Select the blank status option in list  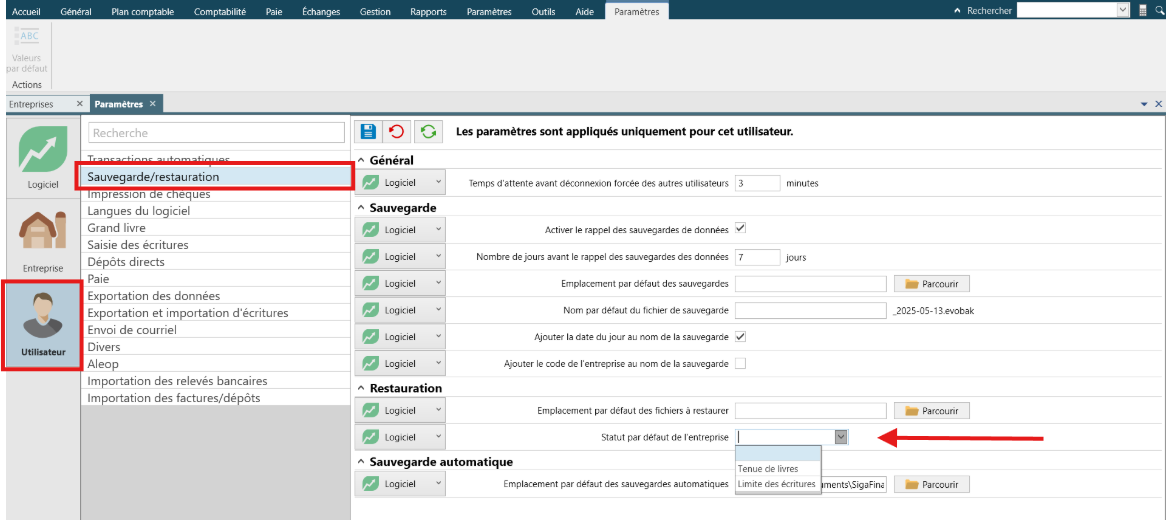pyautogui.click(x=778, y=454)
